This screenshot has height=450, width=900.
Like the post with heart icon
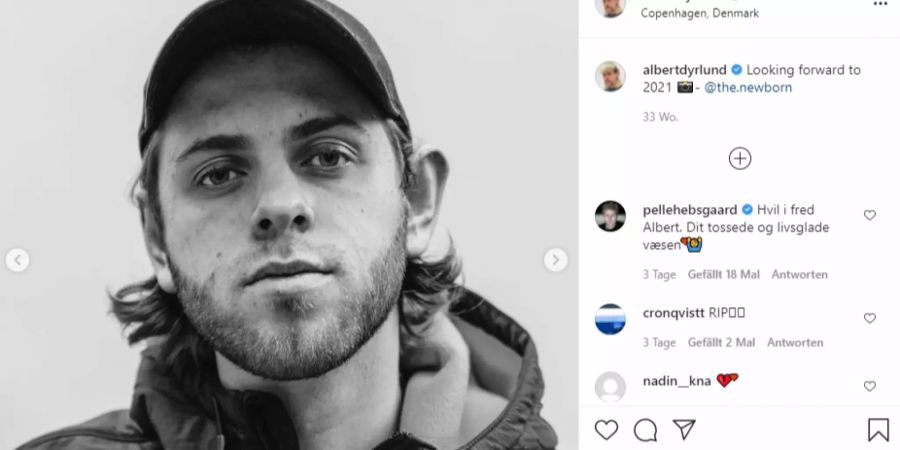coord(606,430)
